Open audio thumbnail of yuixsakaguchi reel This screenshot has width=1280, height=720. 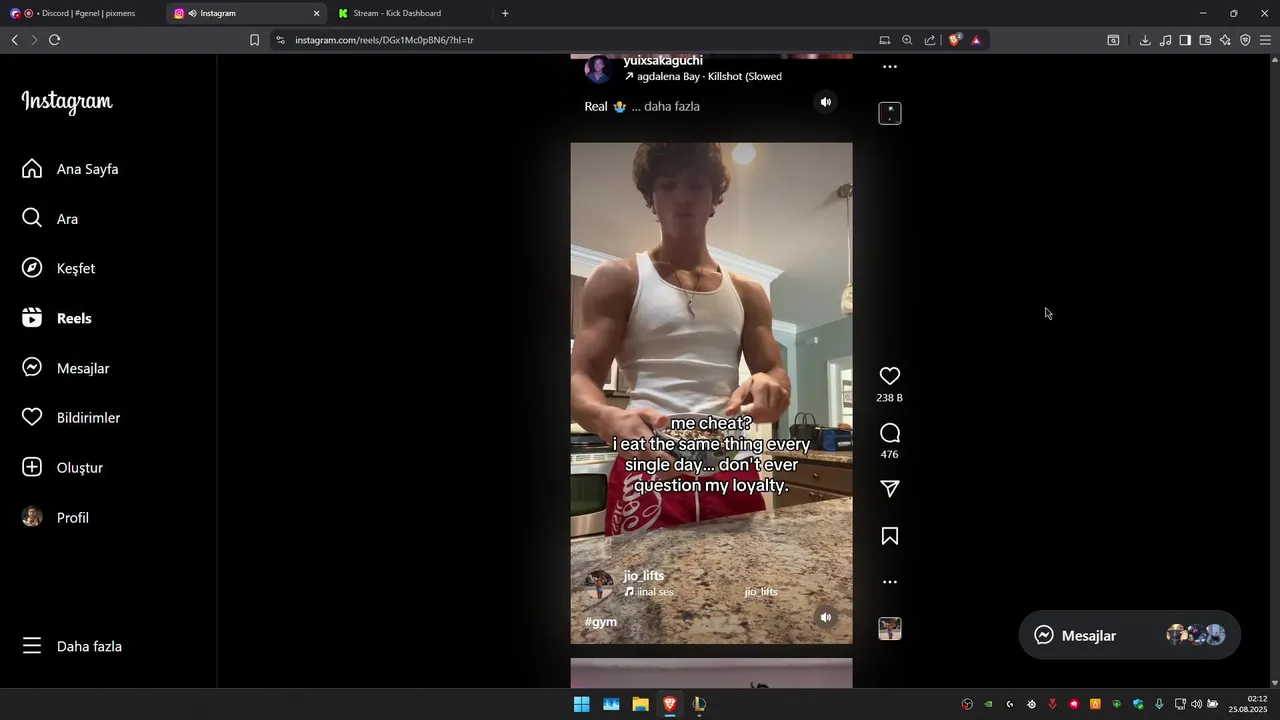click(x=890, y=113)
